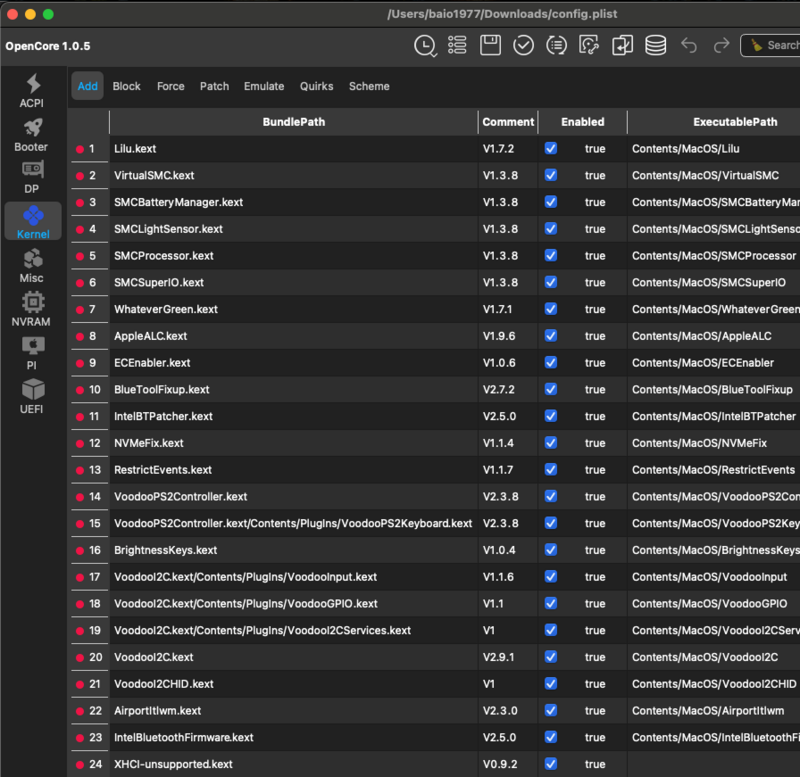This screenshot has height=777, width=800.
Task: Open the database toolbar icon
Action: point(655,45)
